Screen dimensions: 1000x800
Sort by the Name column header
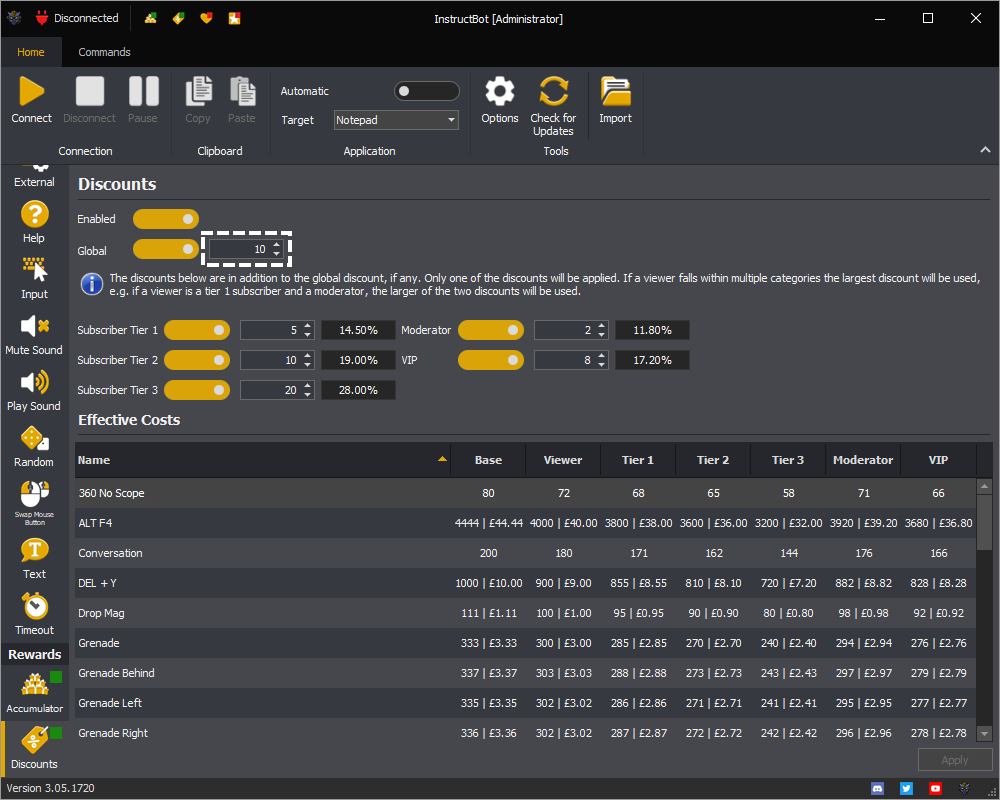263,460
